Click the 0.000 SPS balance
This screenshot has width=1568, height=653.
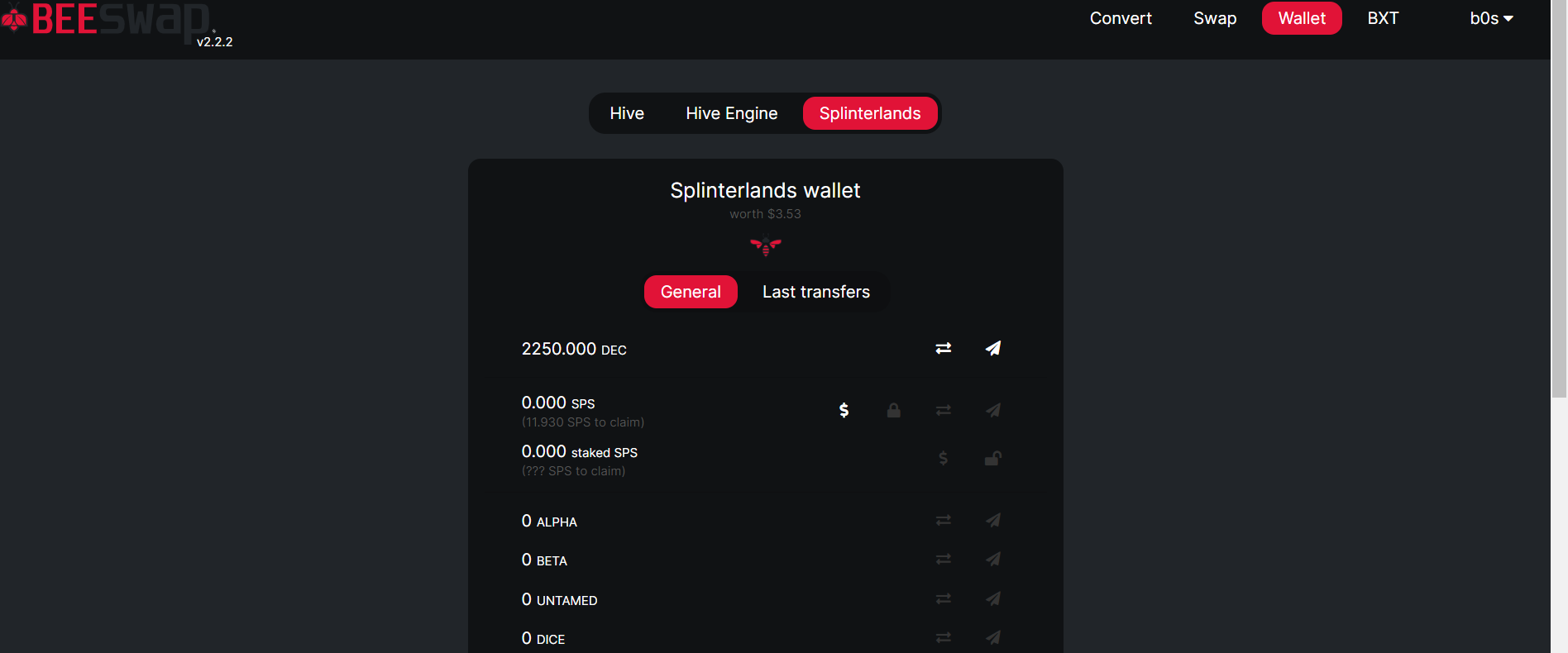click(558, 403)
